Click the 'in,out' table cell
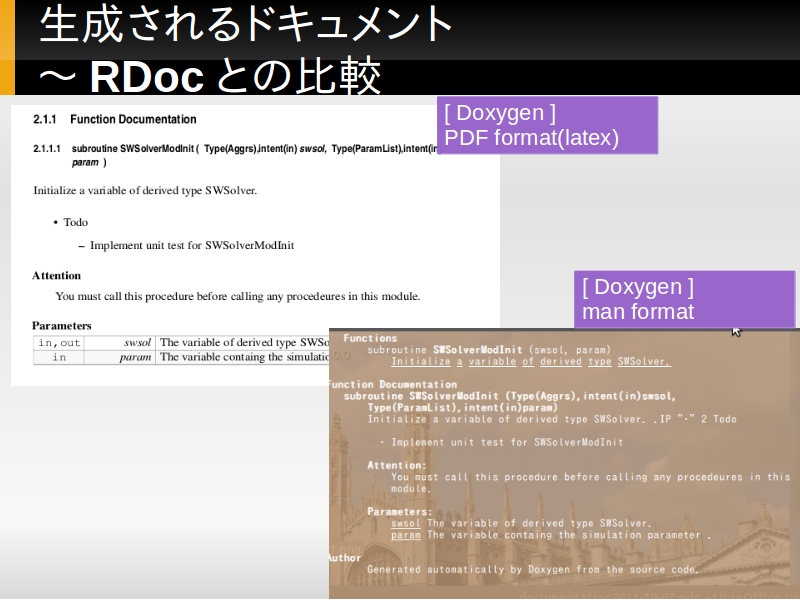This screenshot has width=800, height=600. (x=59, y=342)
